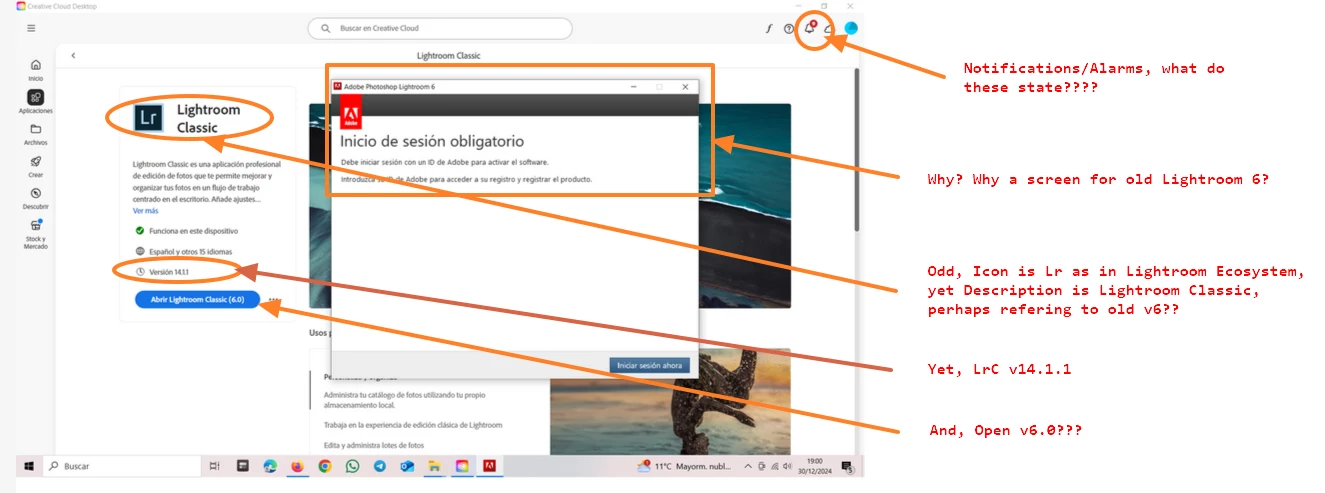The width and height of the screenshot is (1325, 493).
Task: Click the Ver más link
Action: 145,211
